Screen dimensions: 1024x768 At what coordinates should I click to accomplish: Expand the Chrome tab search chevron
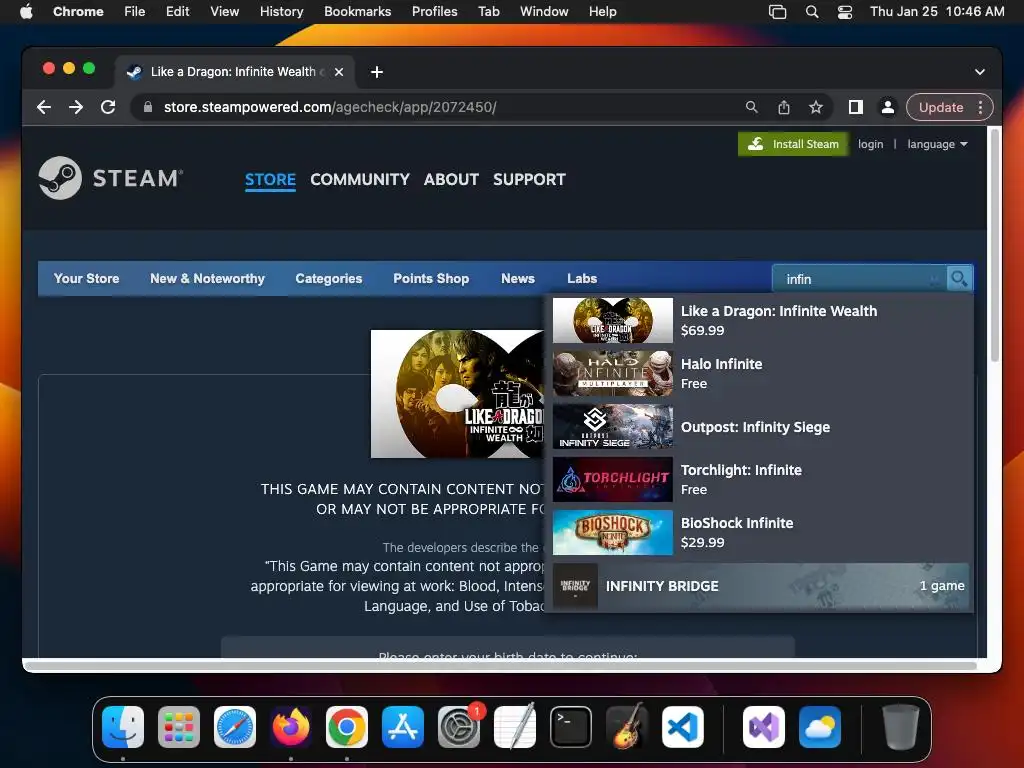[980, 72]
